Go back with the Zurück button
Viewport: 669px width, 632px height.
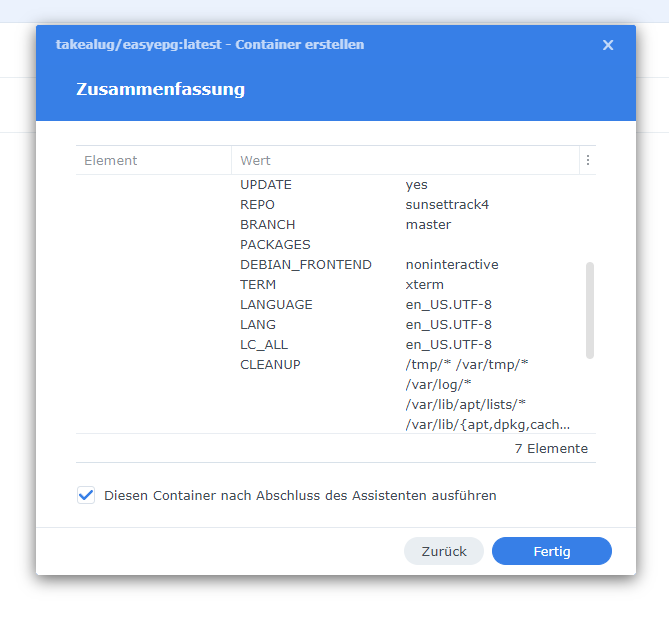[x=444, y=551]
